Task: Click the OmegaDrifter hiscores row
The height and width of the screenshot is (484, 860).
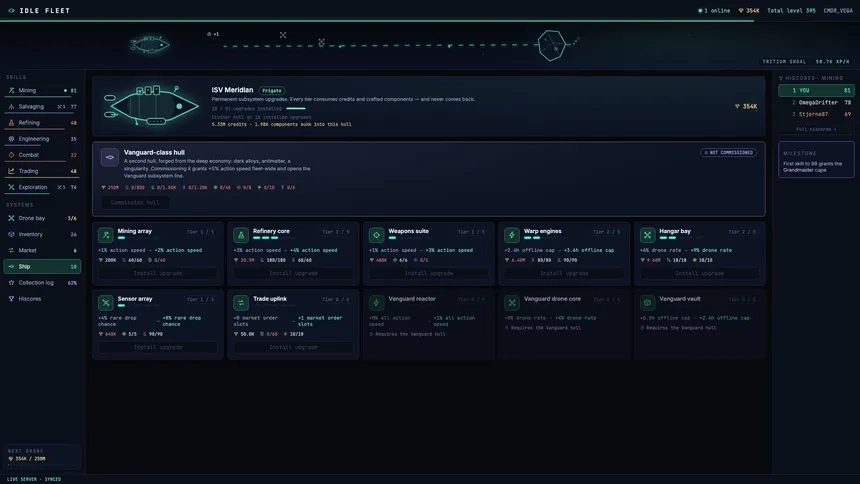Action: 816,103
